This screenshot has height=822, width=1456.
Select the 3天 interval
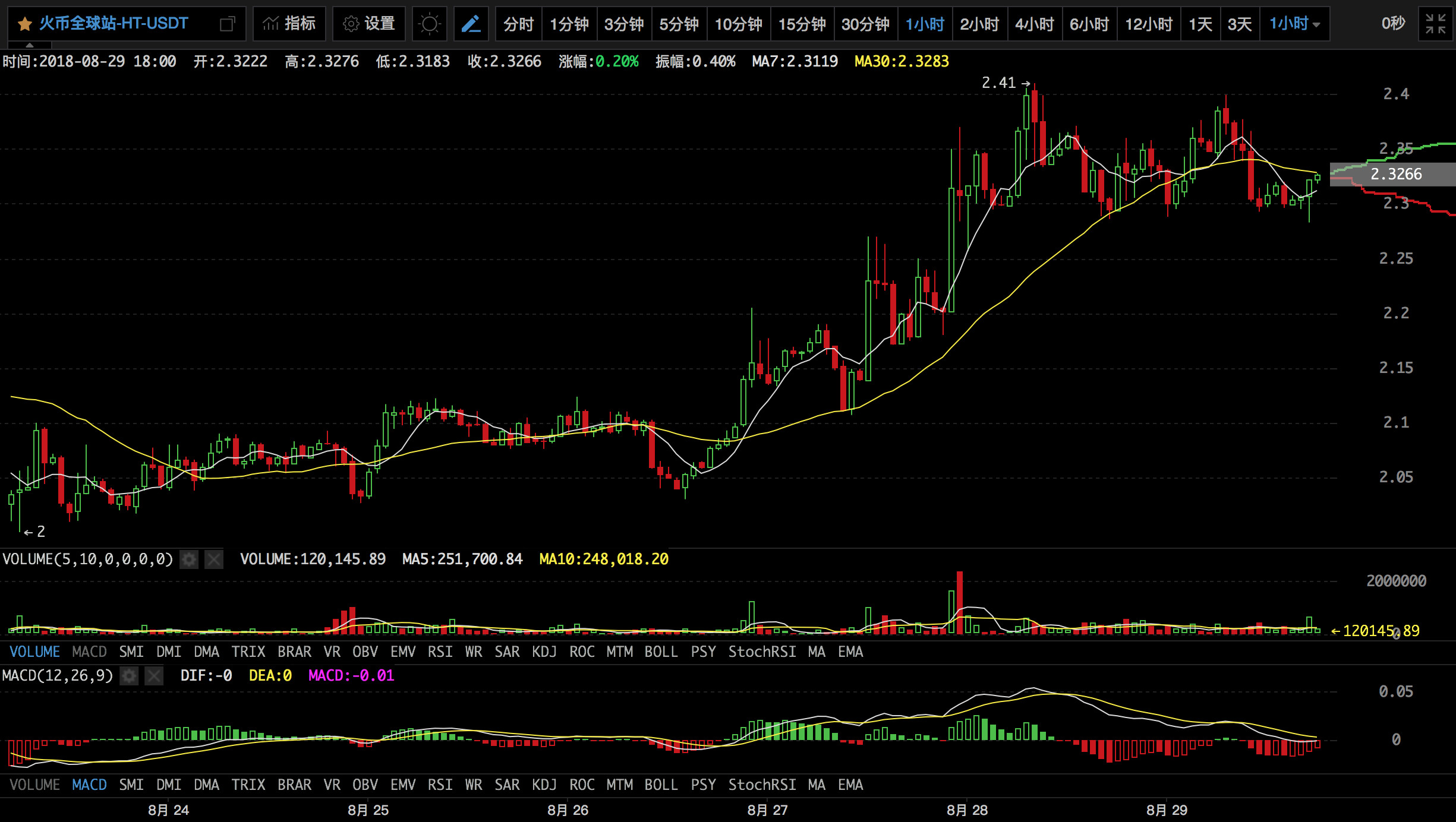coord(1239,24)
